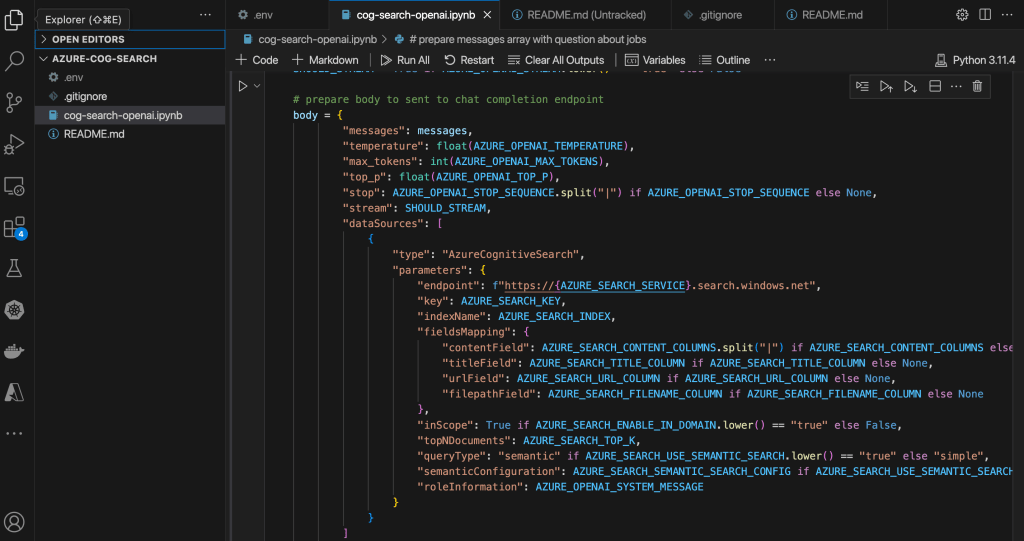Open the Testing flask view

[14, 268]
